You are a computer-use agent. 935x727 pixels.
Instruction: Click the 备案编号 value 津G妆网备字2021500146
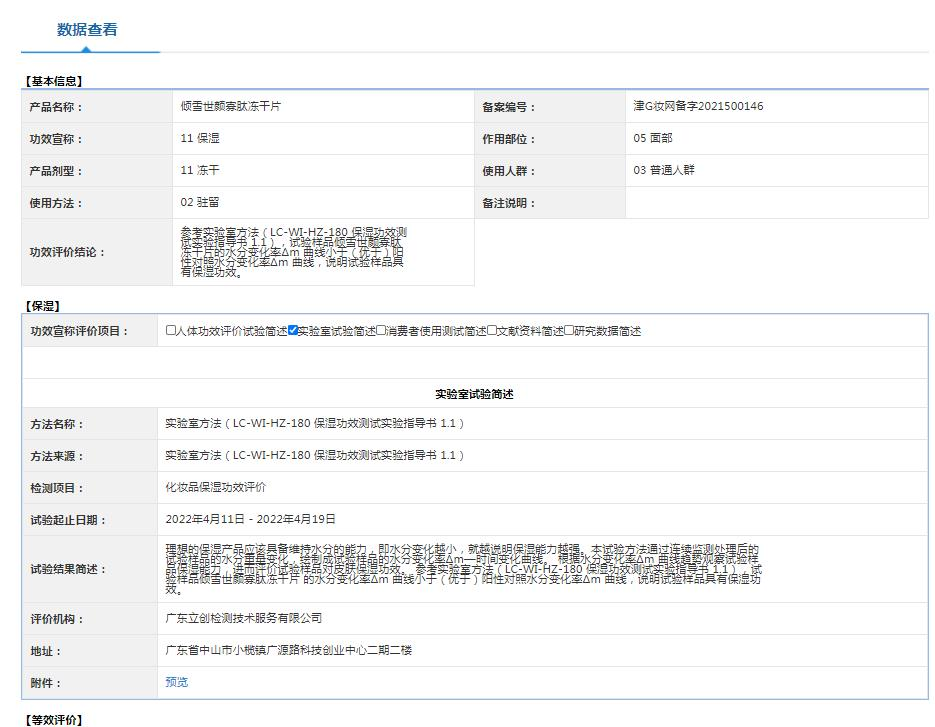click(697, 106)
